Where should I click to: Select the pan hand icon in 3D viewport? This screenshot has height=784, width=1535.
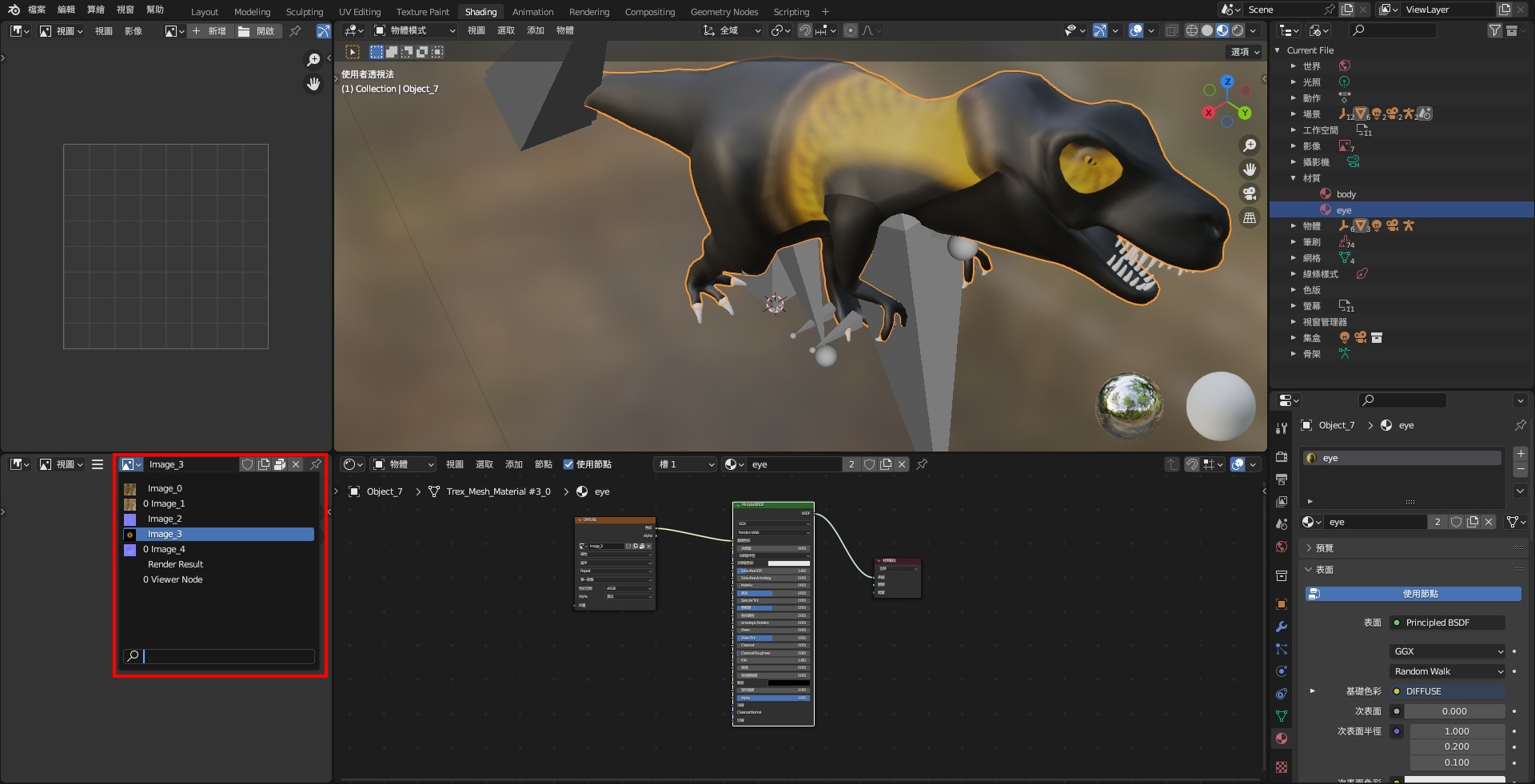pos(1249,169)
